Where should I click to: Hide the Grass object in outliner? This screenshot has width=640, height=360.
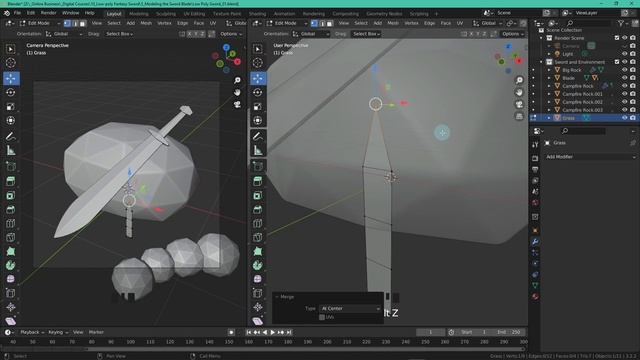tap(624, 118)
